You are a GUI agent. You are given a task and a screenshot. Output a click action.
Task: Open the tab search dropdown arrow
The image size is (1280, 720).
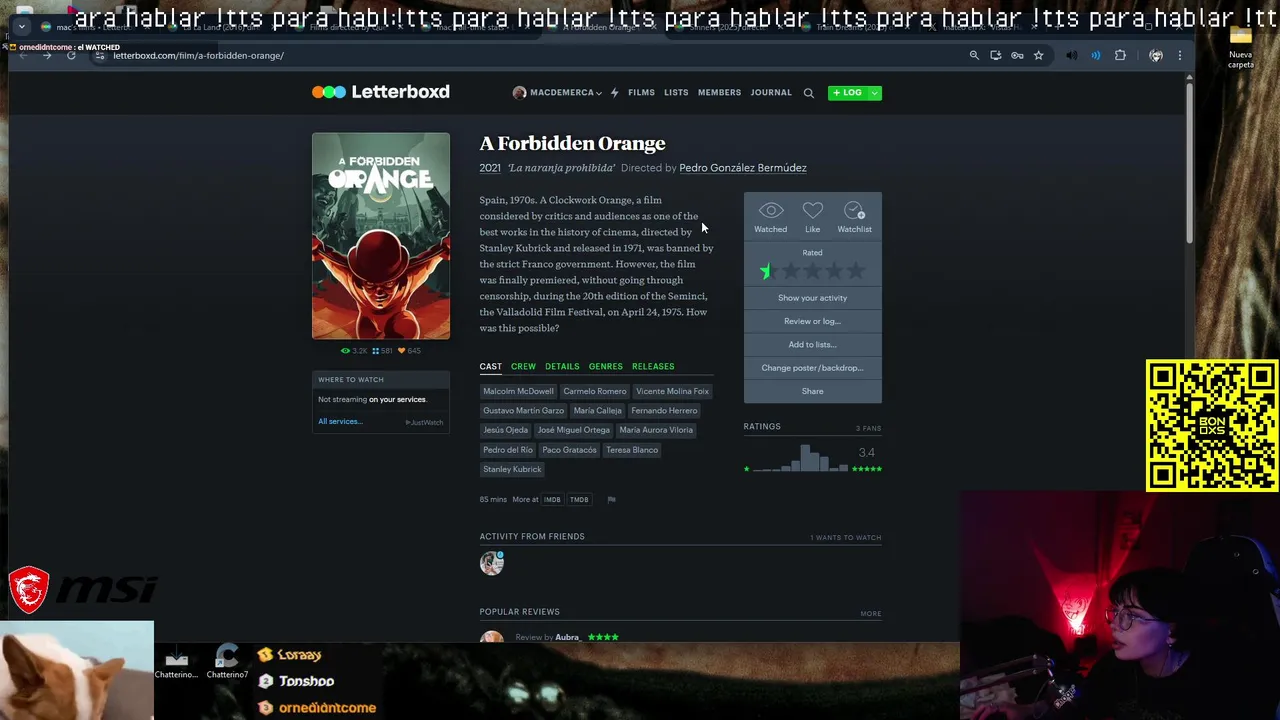pos(22,27)
